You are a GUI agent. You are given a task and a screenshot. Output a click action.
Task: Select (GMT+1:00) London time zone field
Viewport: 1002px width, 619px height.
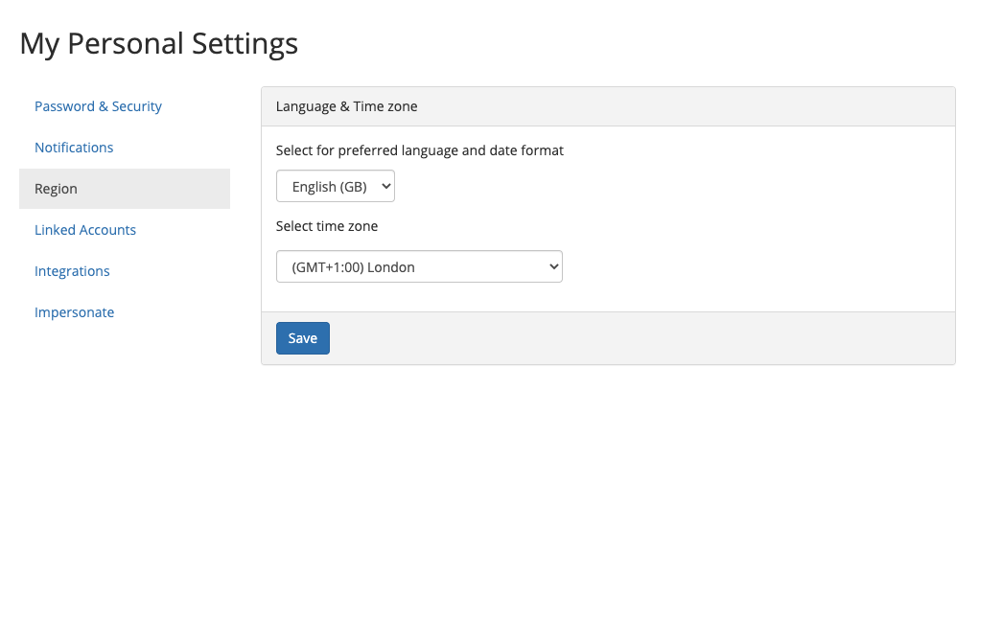tap(419, 266)
